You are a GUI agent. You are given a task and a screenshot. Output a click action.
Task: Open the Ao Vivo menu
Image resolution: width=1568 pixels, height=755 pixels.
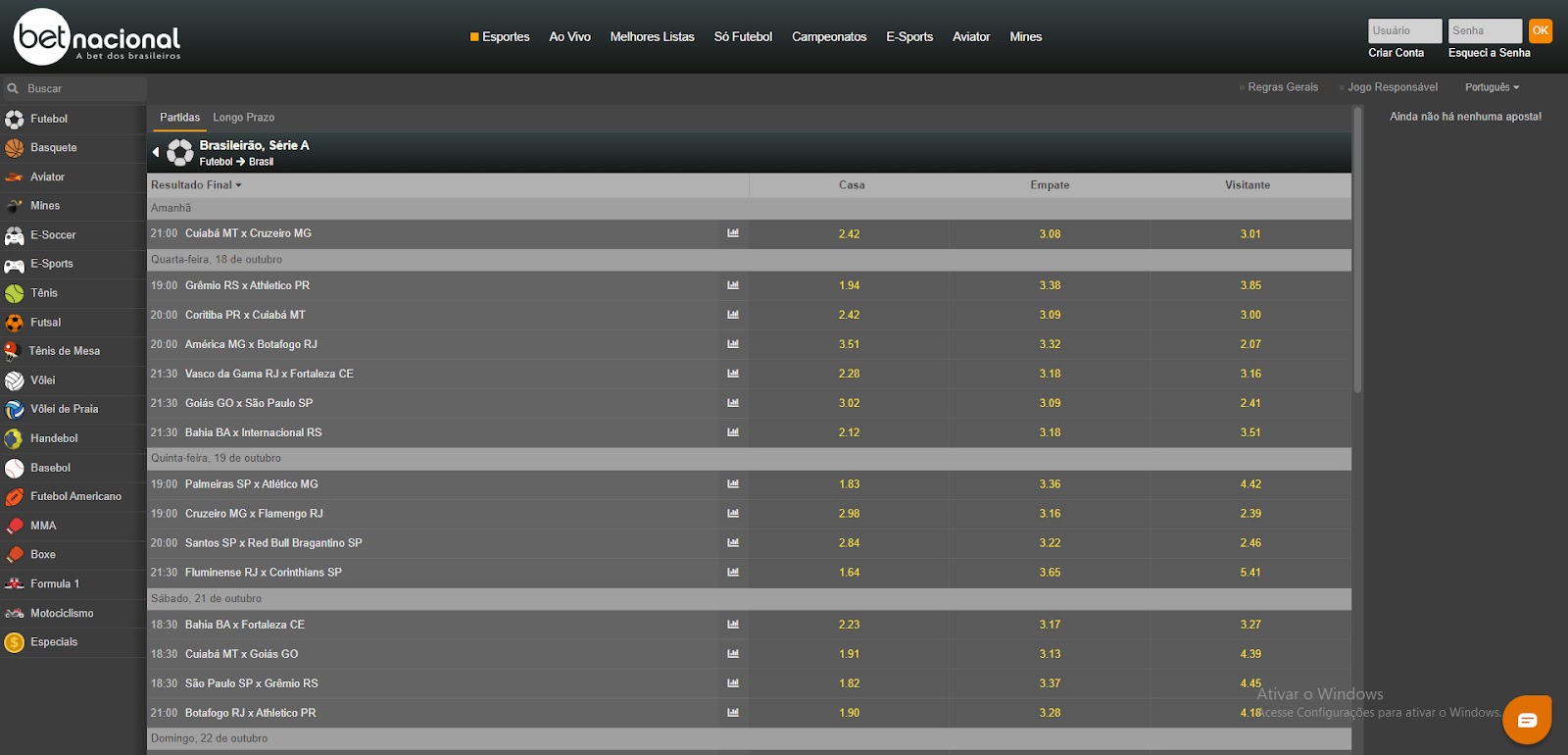(569, 37)
